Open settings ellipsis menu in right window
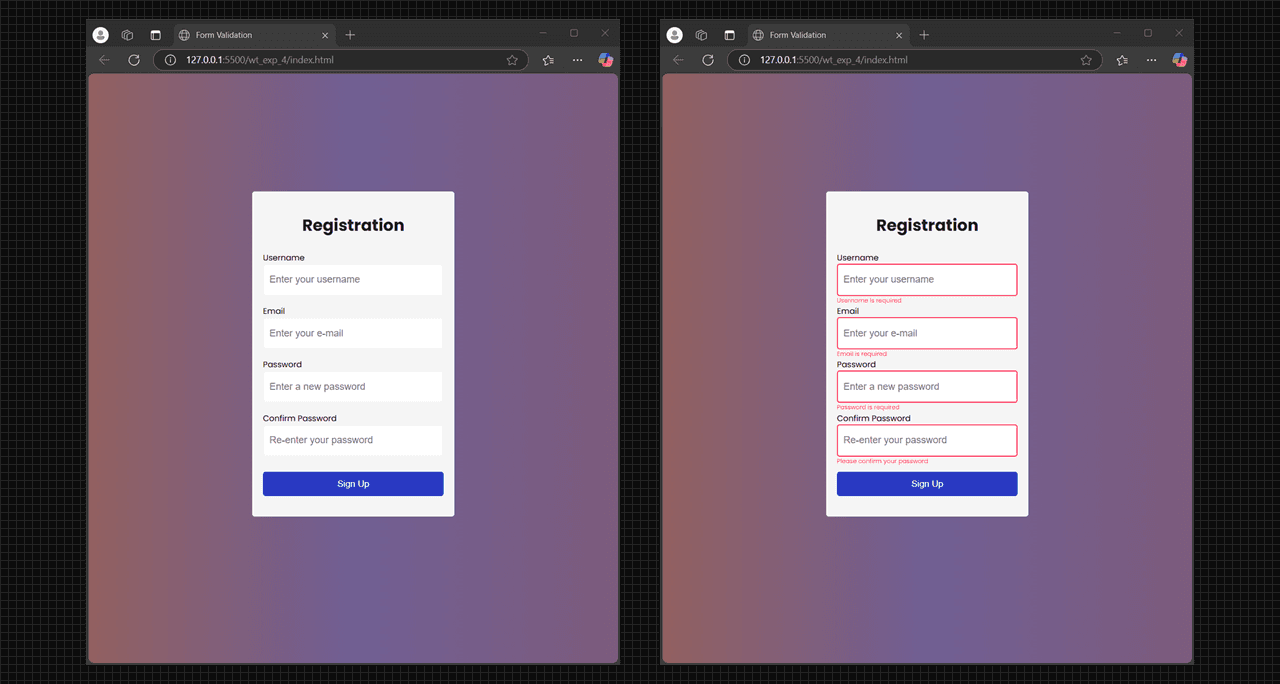This screenshot has height=684, width=1280. click(1151, 60)
